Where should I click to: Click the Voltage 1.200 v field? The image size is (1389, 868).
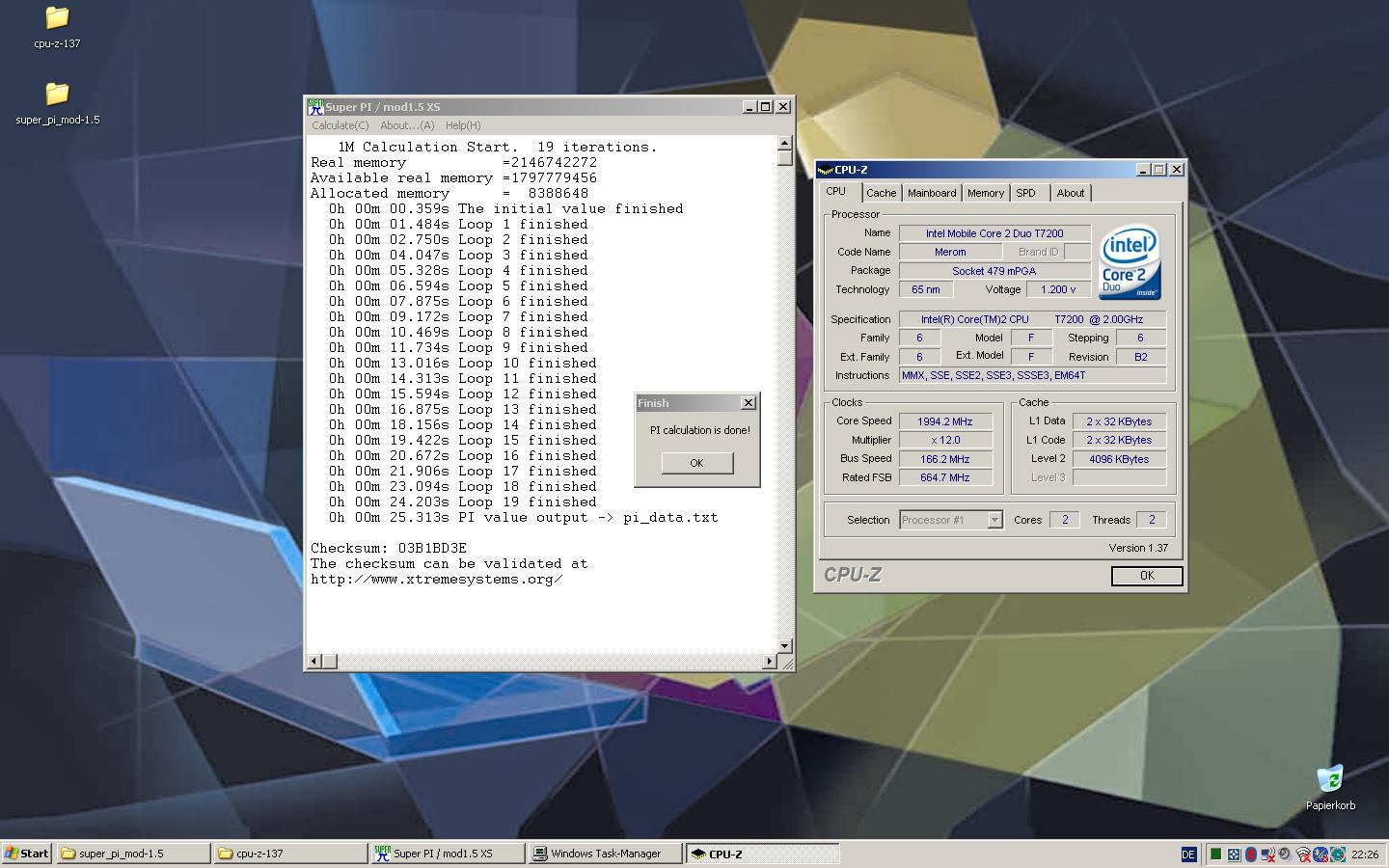click(1058, 289)
